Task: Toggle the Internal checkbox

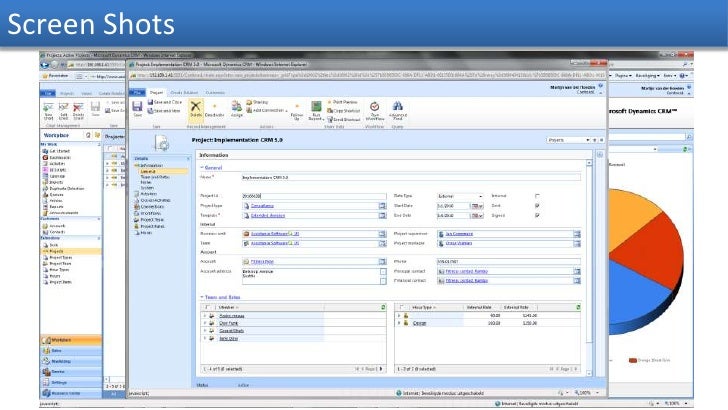Action: (538, 197)
